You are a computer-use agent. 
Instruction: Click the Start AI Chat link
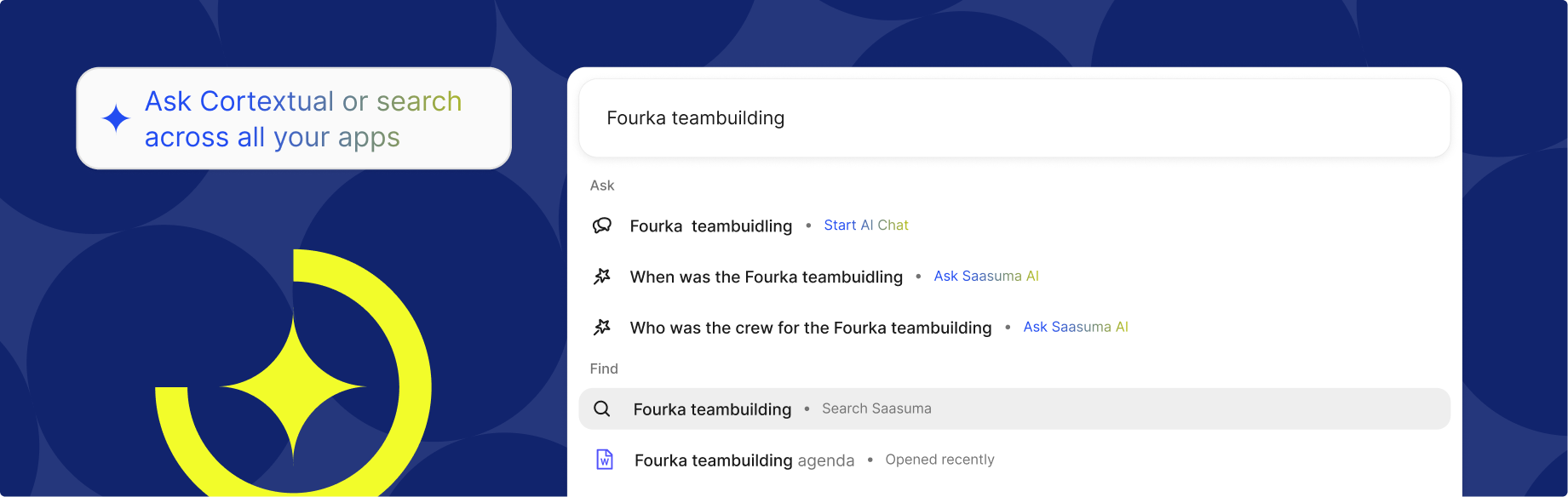click(865, 226)
